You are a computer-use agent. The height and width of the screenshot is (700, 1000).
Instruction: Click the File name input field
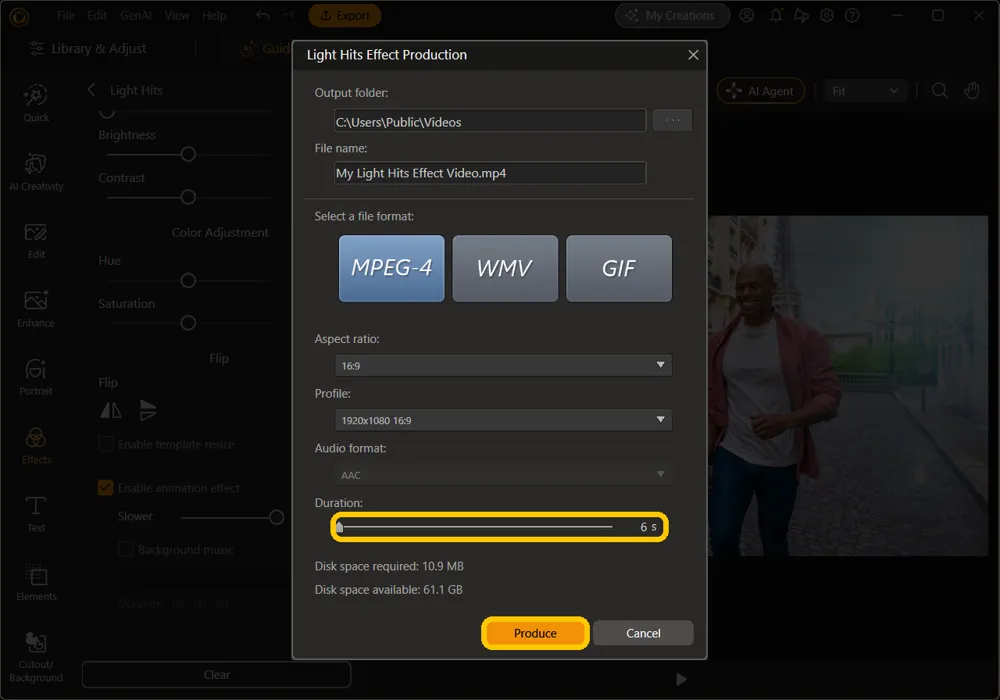[x=490, y=173]
